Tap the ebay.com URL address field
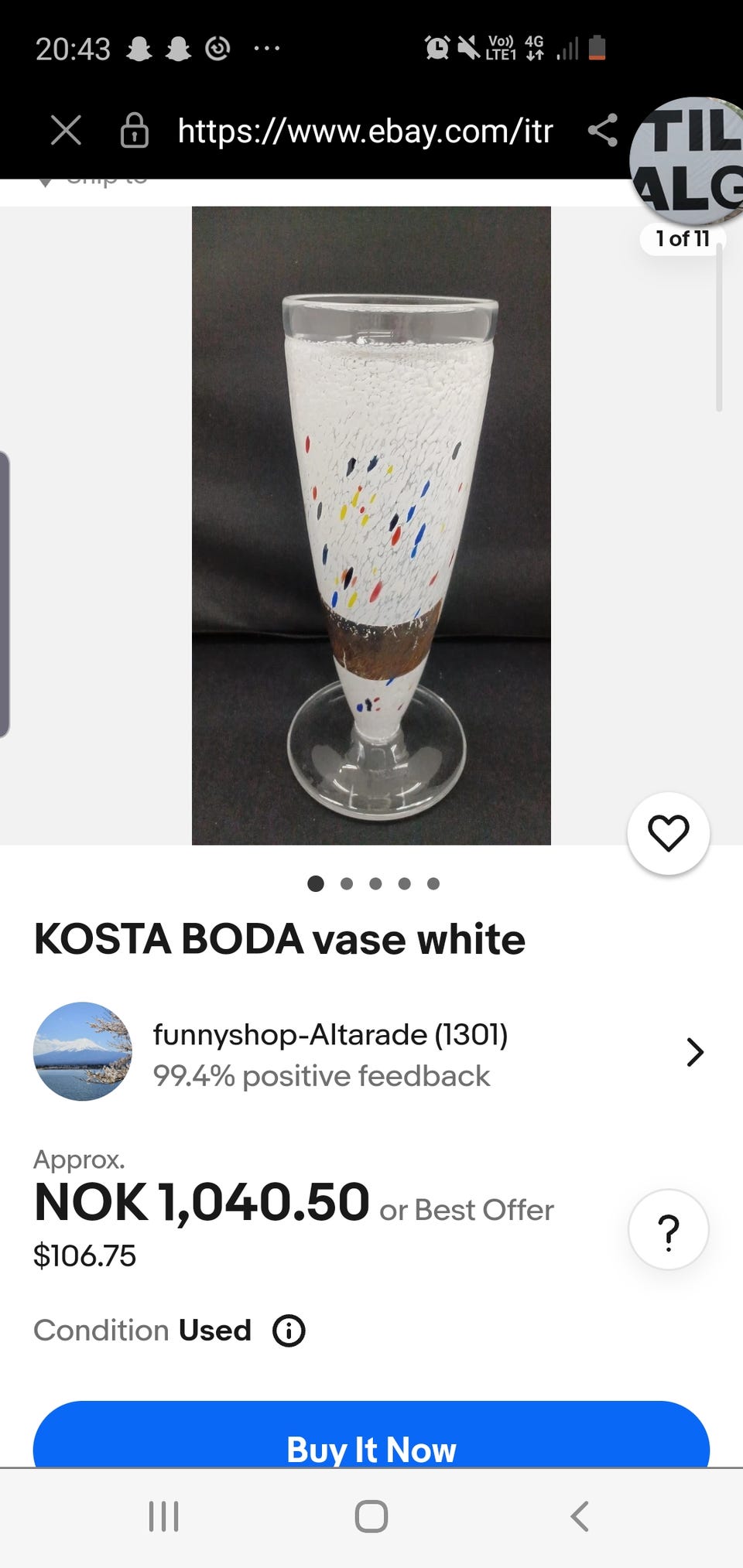Viewport: 743px width, 1568px height. coord(365,131)
